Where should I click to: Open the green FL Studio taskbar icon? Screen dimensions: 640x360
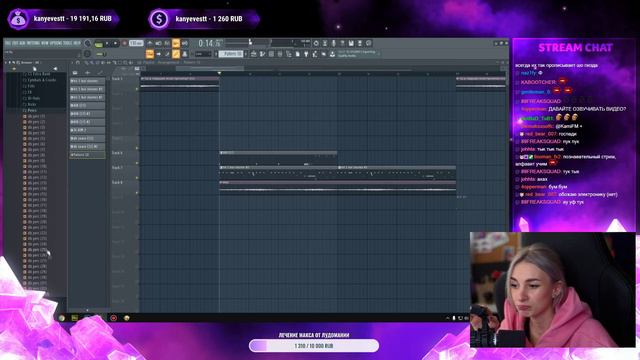tap(75, 318)
